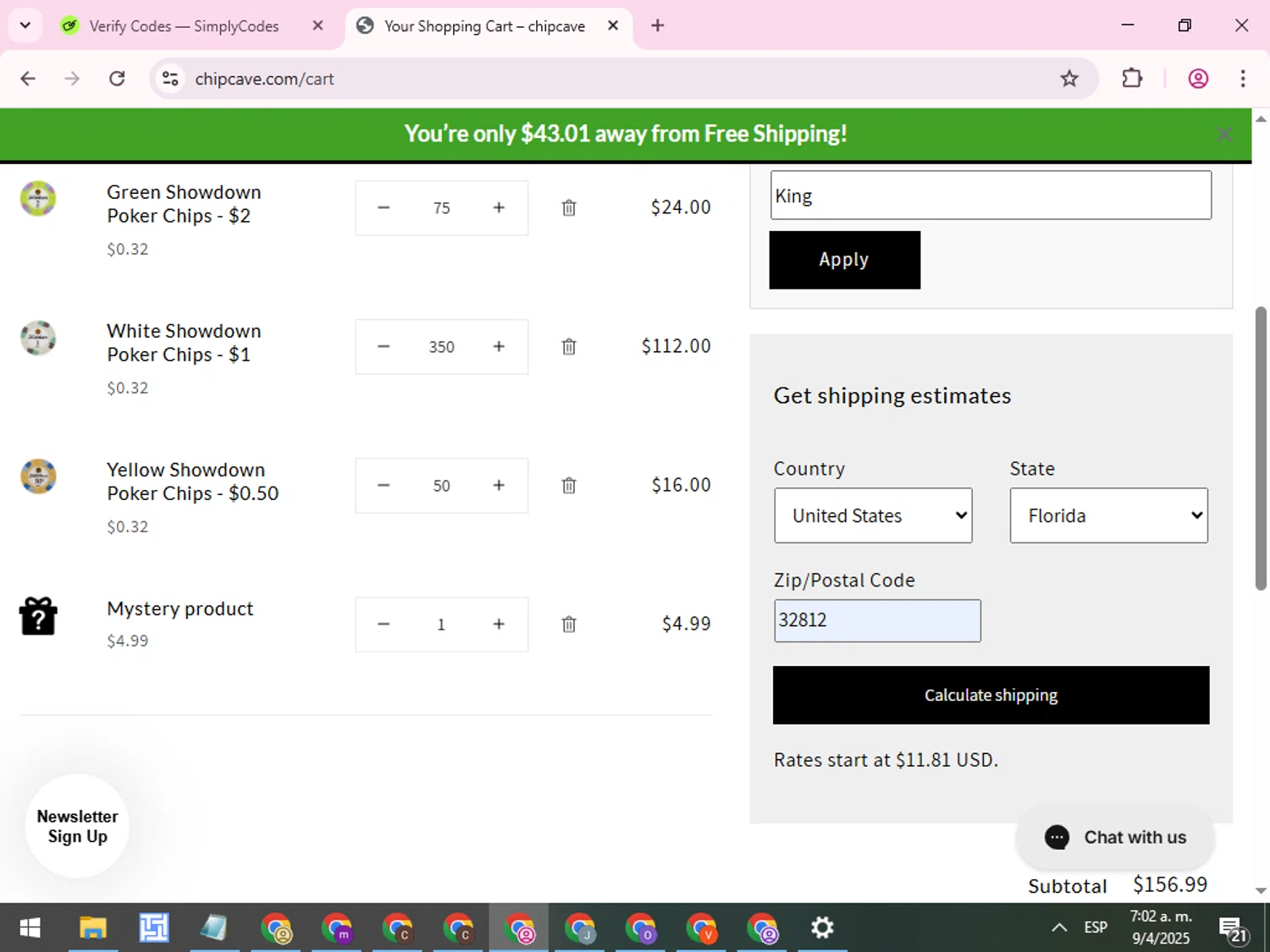
Task: Decrease quantity of Yellow Showdown Poker Chips
Action: coord(384,485)
